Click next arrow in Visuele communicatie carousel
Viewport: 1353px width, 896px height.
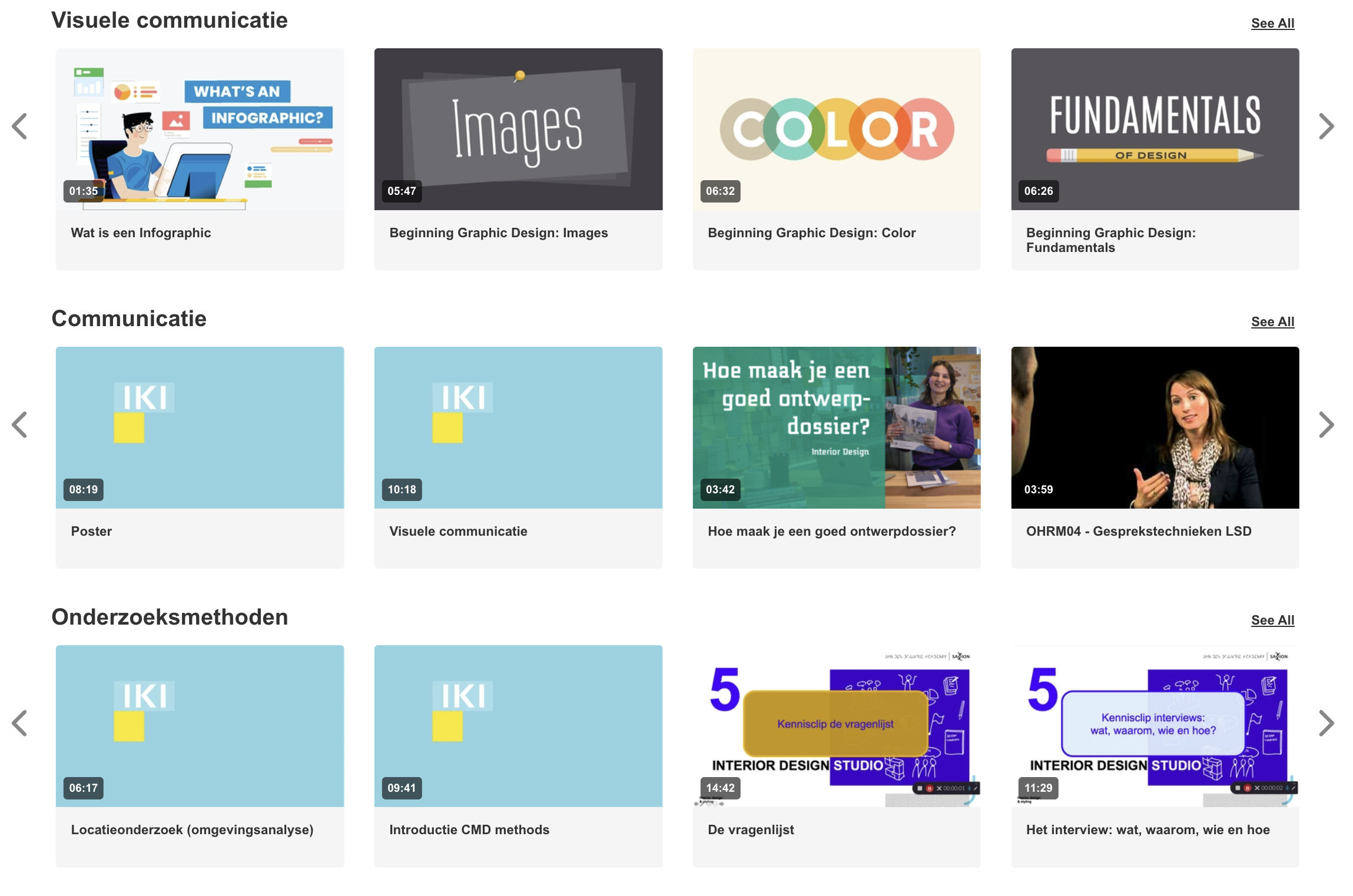coord(1326,126)
